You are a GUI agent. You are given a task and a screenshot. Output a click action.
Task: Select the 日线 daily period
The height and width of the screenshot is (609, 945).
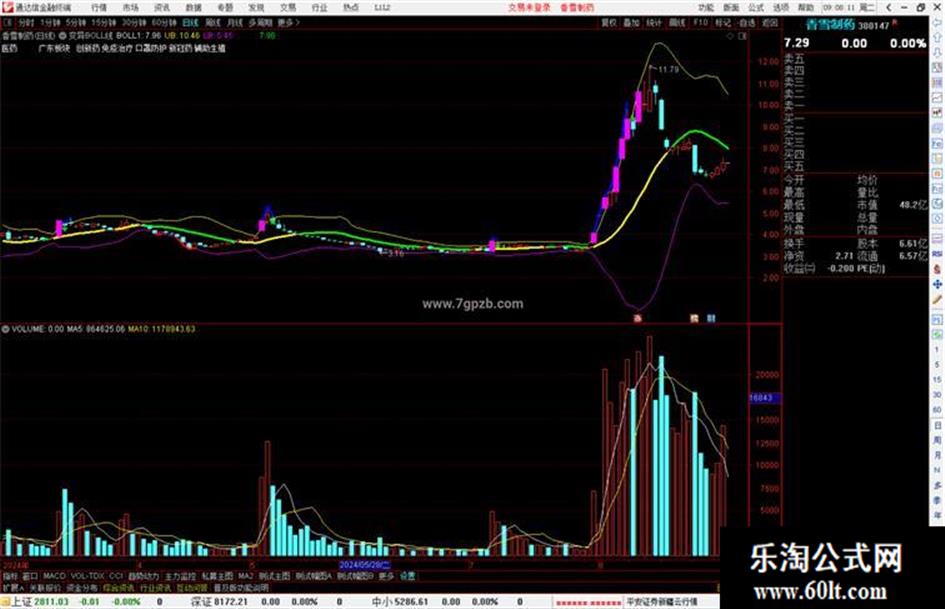click(190, 22)
